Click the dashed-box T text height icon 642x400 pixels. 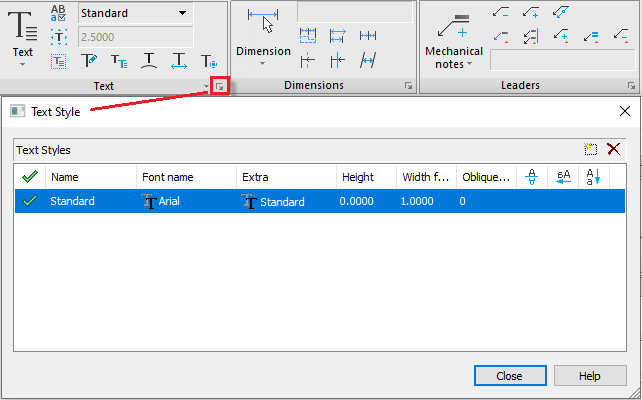point(59,37)
